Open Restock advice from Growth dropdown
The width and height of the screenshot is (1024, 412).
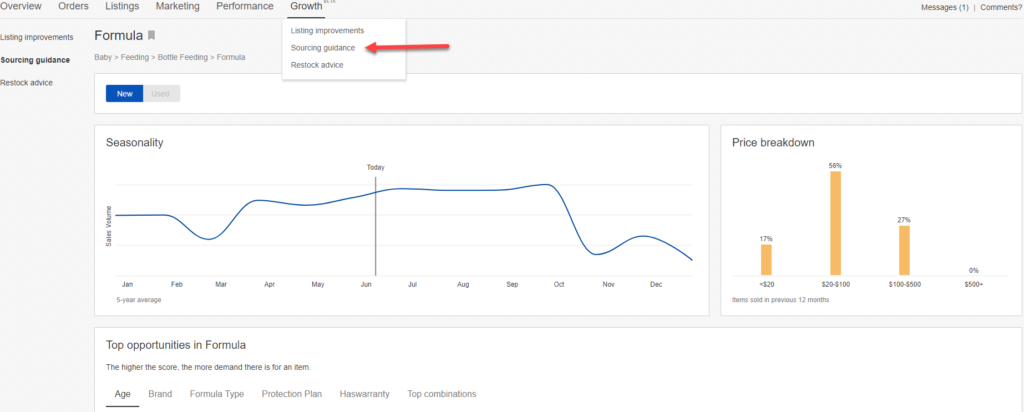click(x=317, y=65)
